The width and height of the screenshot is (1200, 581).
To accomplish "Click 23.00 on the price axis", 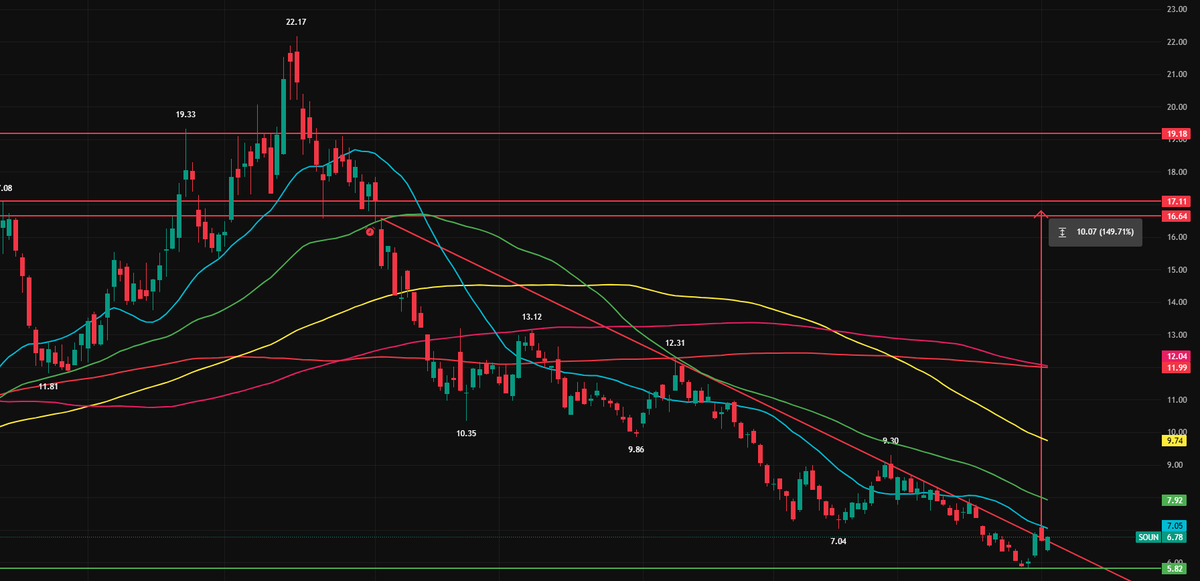I will [1176, 9].
